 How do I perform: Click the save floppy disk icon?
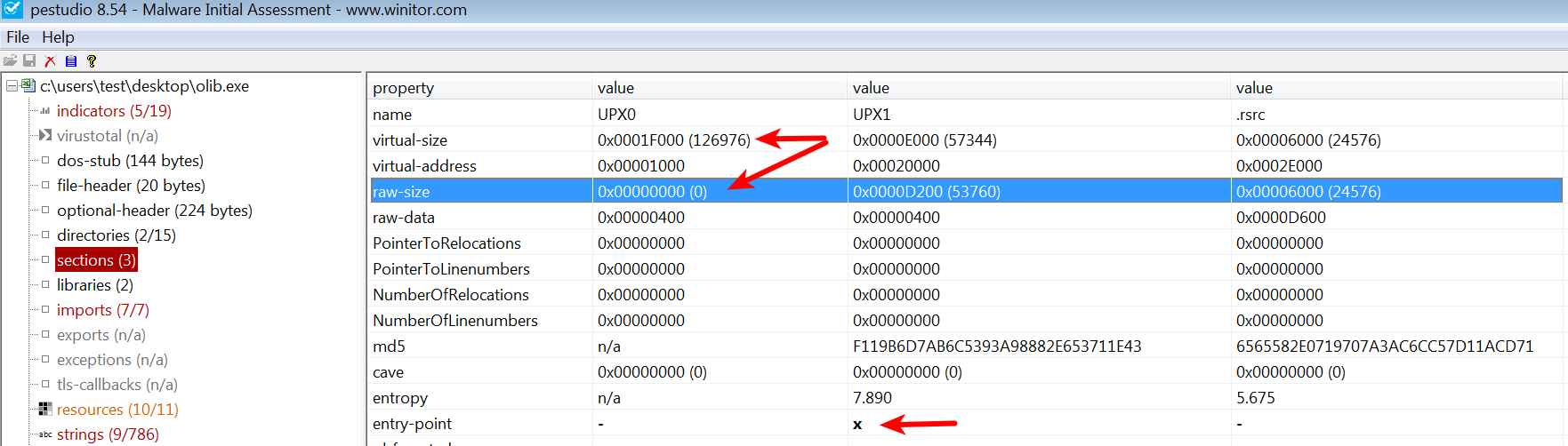tap(29, 60)
